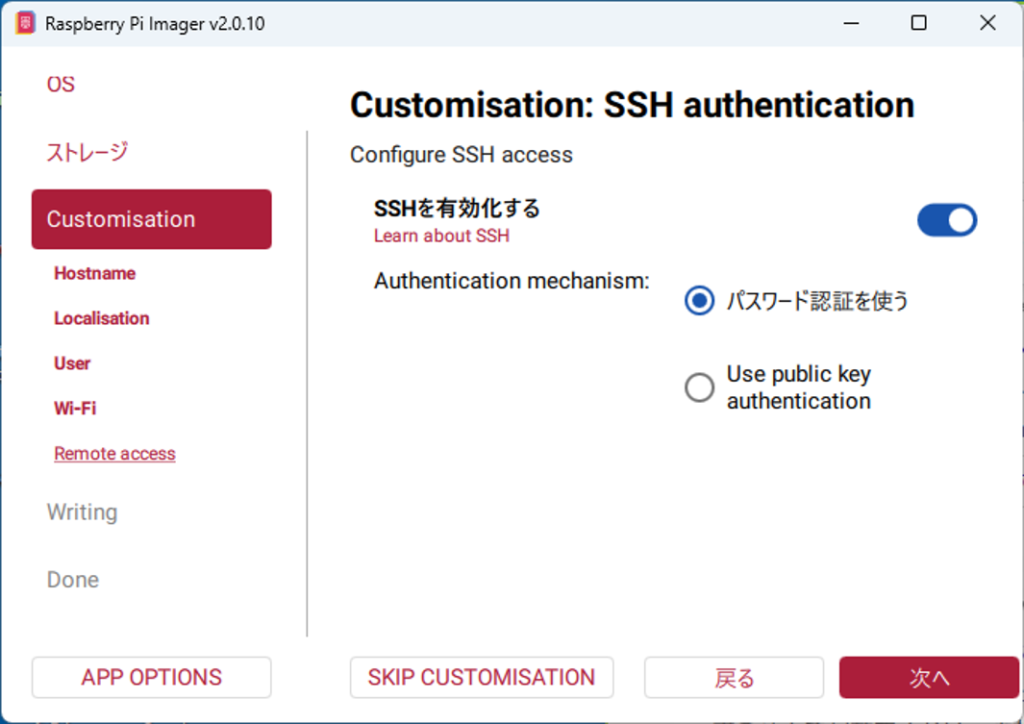The height and width of the screenshot is (724, 1024).
Task: Go back with the 戻る button
Action: pyautogui.click(x=734, y=678)
